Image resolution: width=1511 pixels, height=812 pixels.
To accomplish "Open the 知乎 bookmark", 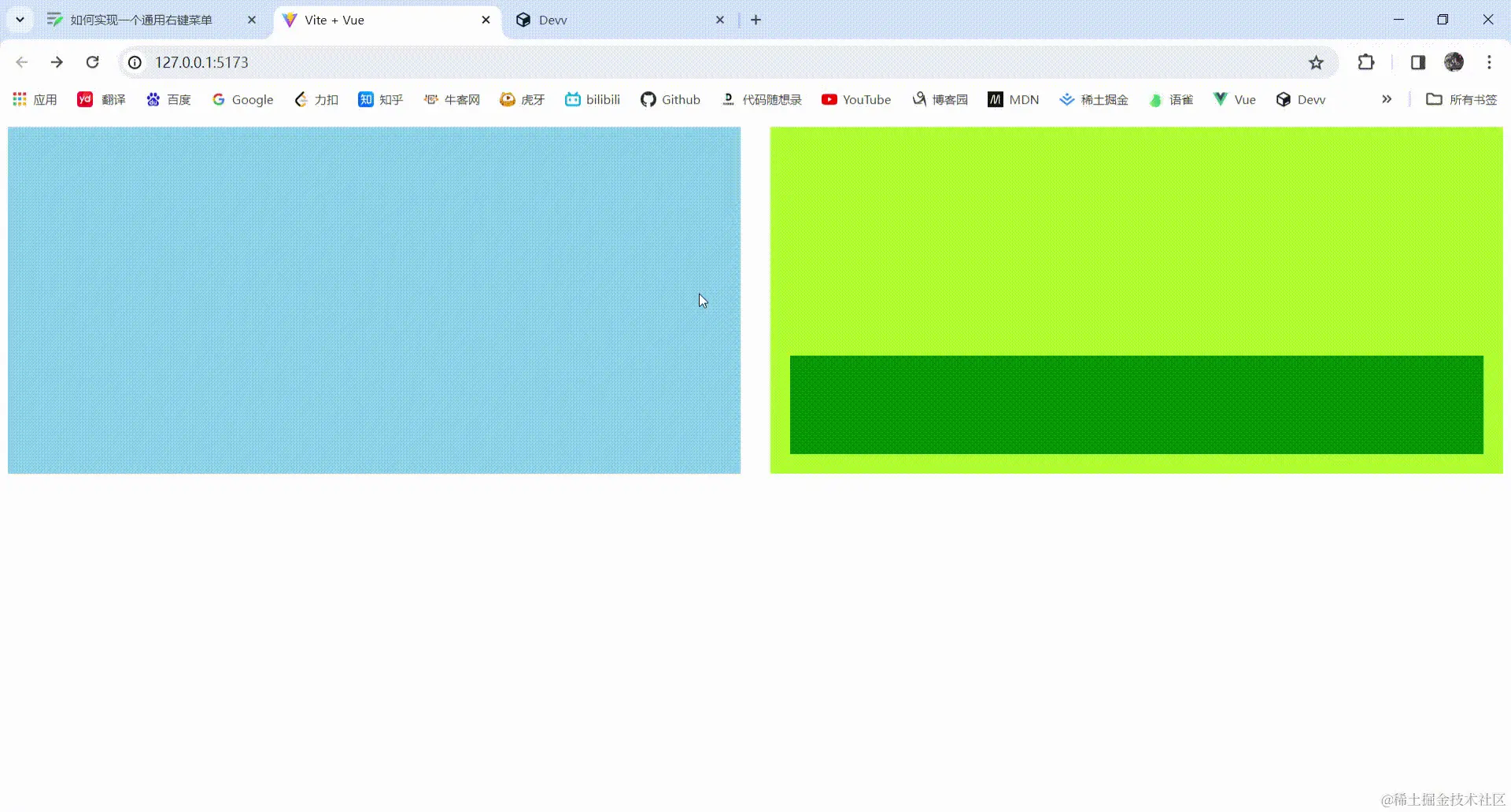I will 381,100.
